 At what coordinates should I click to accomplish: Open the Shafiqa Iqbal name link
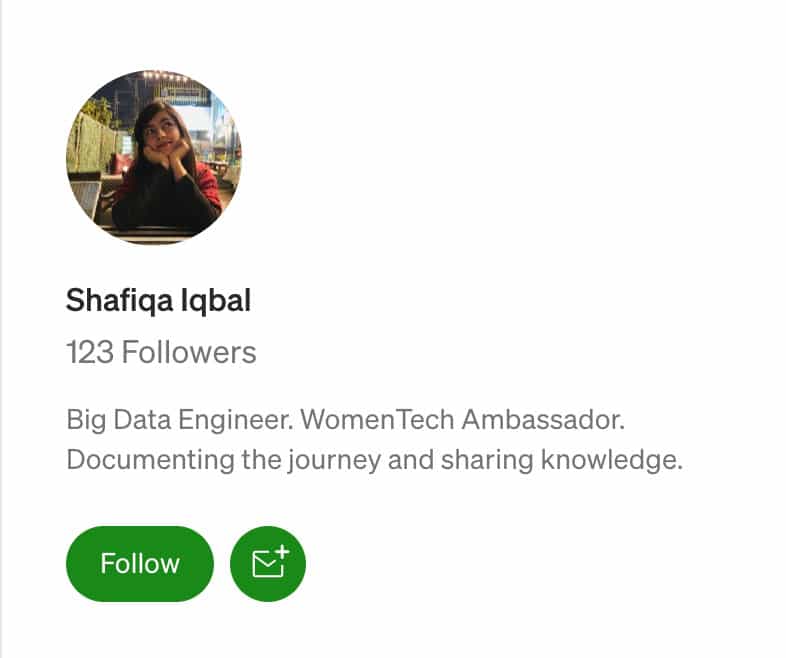tap(158, 300)
